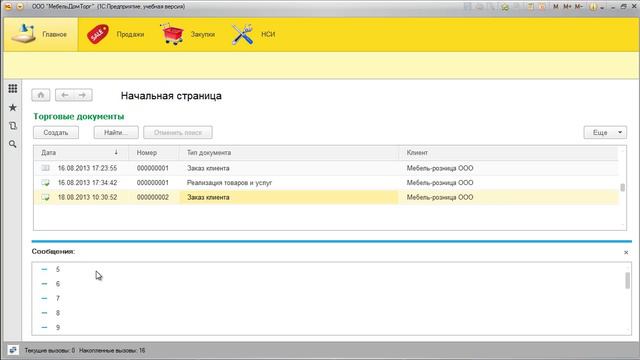Select highlighted Заказ клиента cell in third row

pyautogui.click(x=289, y=197)
